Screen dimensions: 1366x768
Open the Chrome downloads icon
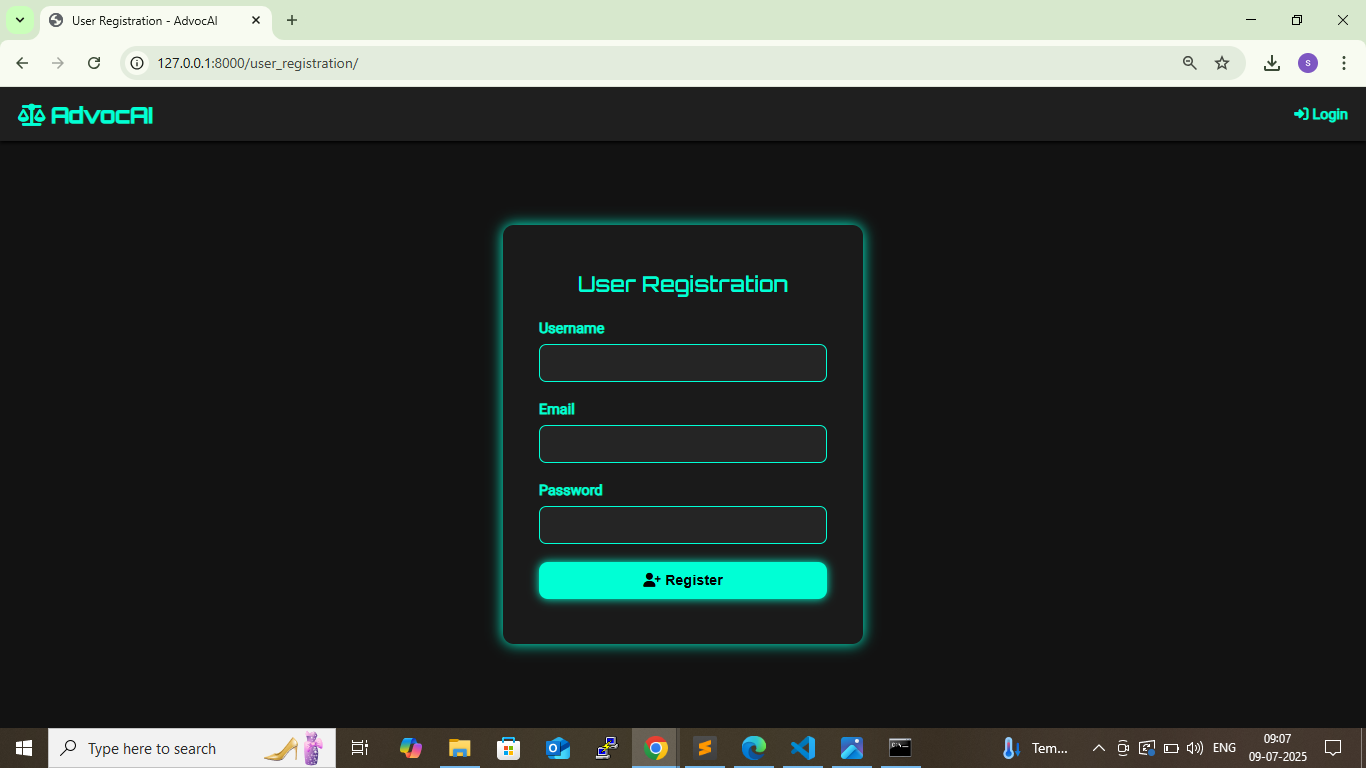(1272, 63)
